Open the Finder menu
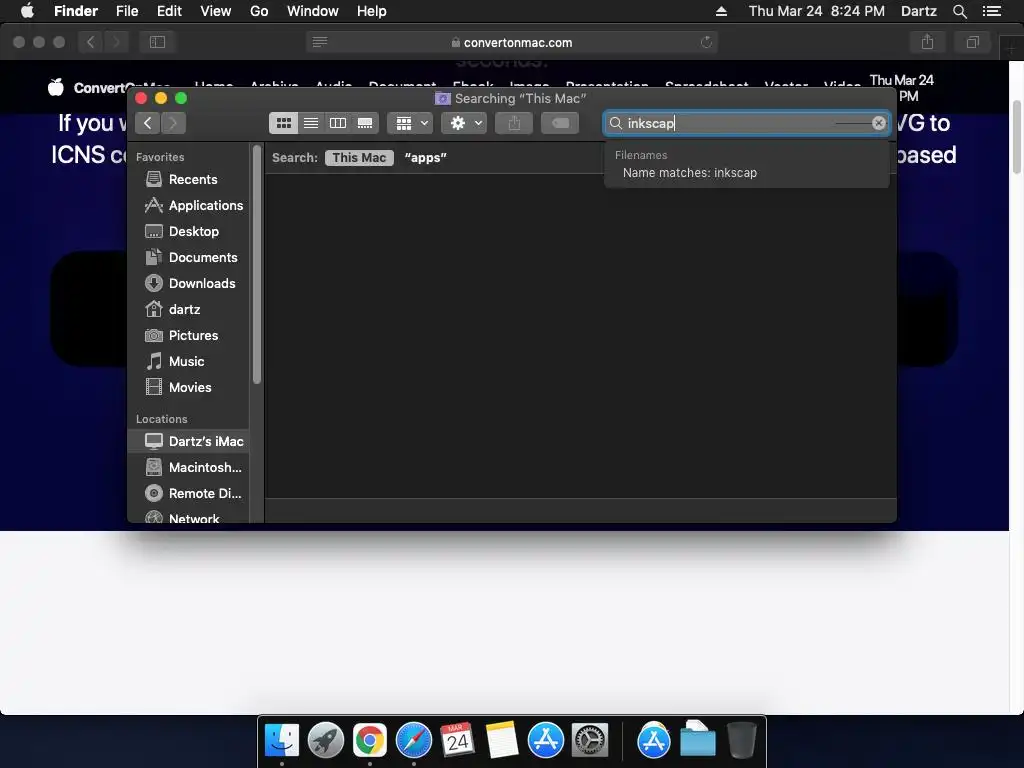This screenshot has width=1024, height=768. pyautogui.click(x=76, y=11)
